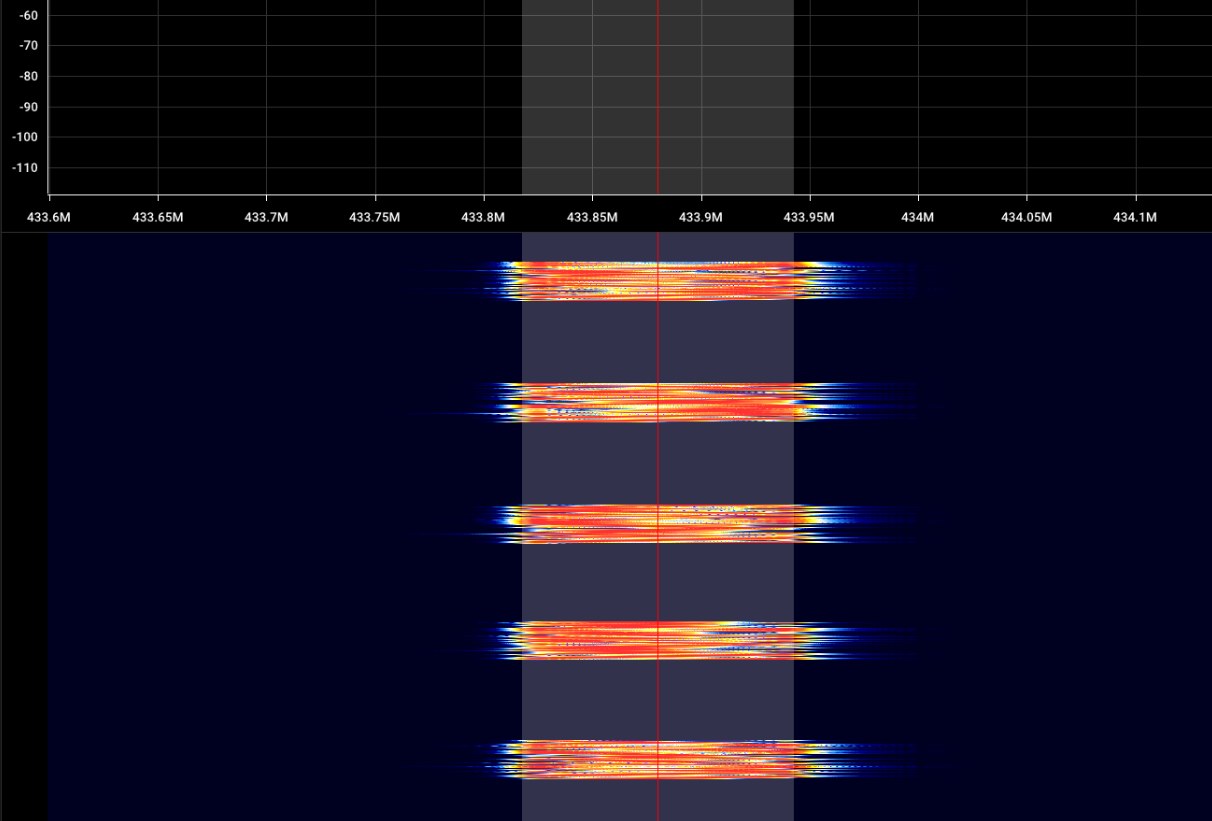The width and height of the screenshot is (1212, 821).
Task: Click the 433.75M frequency label
Action: 374,217
